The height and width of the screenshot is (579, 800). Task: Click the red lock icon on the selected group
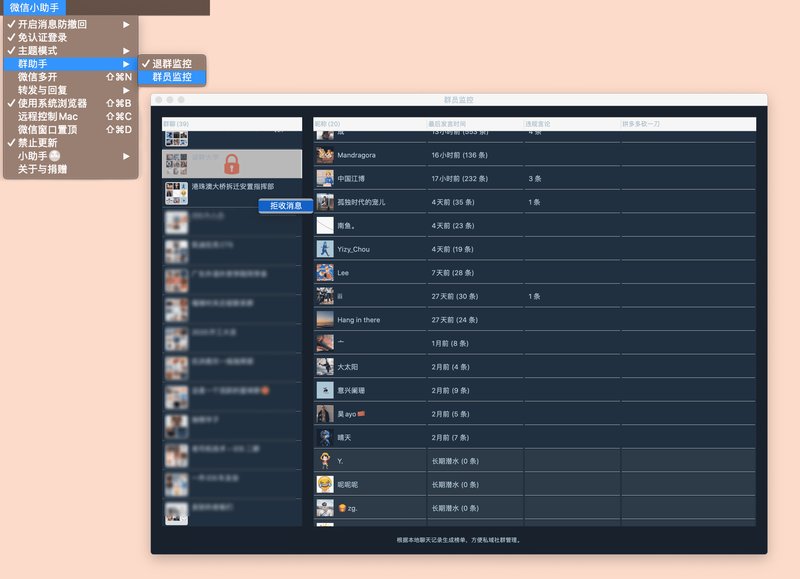pos(231,164)
